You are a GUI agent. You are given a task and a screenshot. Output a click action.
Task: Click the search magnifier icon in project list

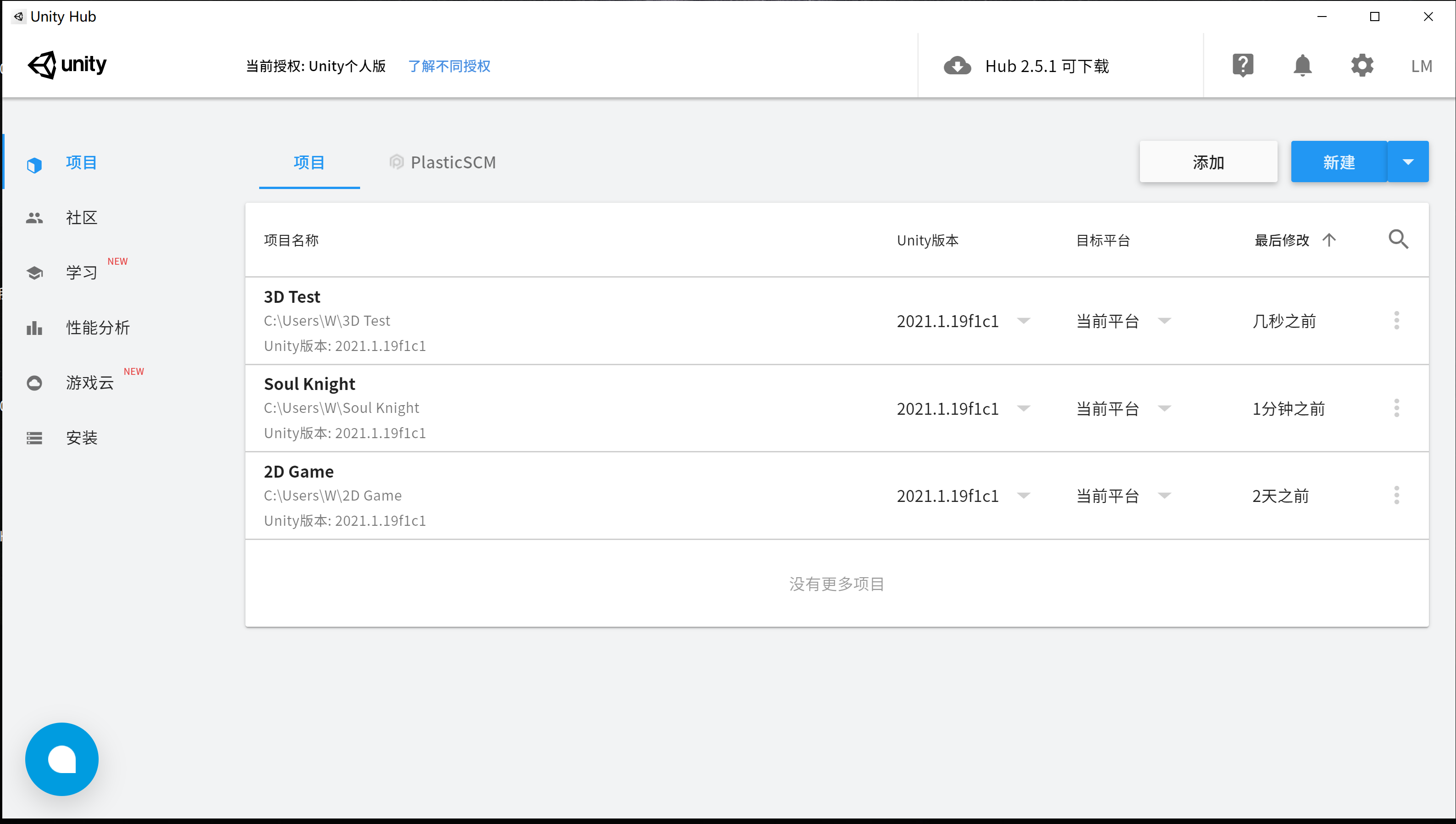pyautogui.click(x=1398, y=239)
